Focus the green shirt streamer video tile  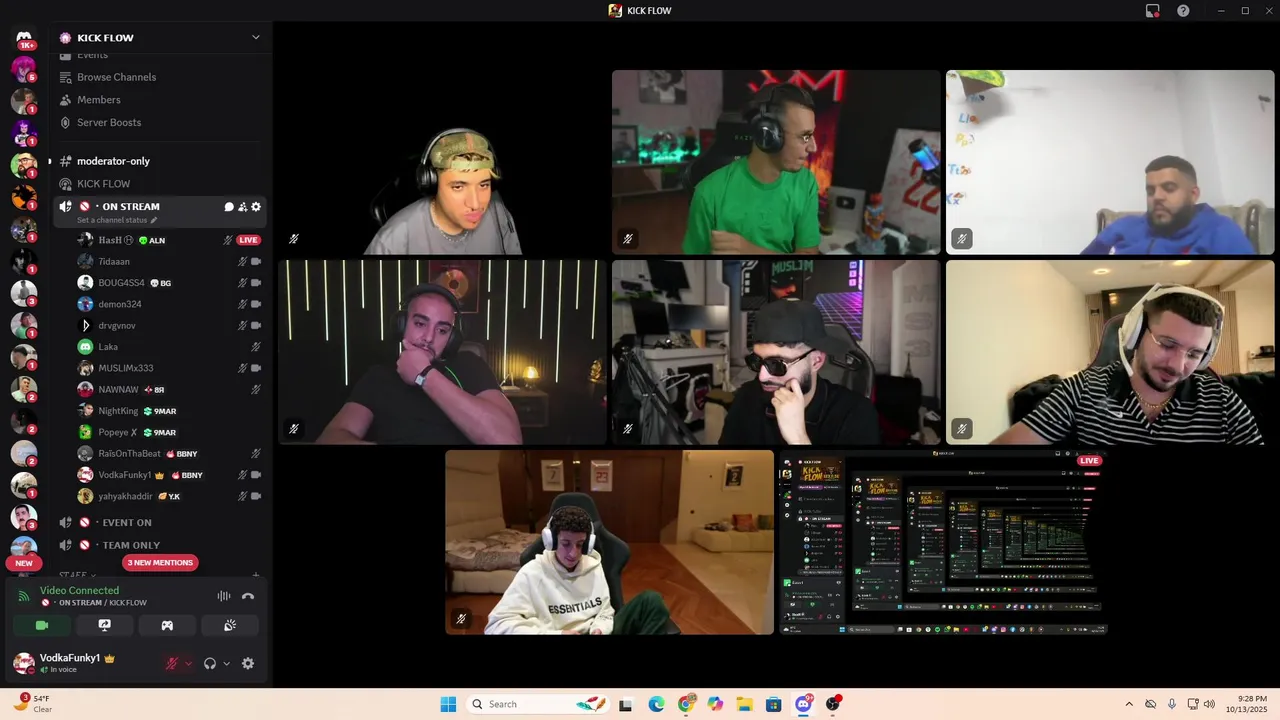776,162
